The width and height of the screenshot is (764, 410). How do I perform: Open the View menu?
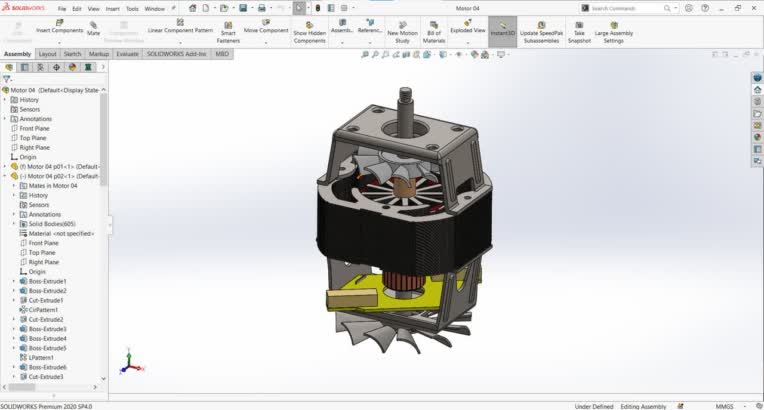coord(94,9)
